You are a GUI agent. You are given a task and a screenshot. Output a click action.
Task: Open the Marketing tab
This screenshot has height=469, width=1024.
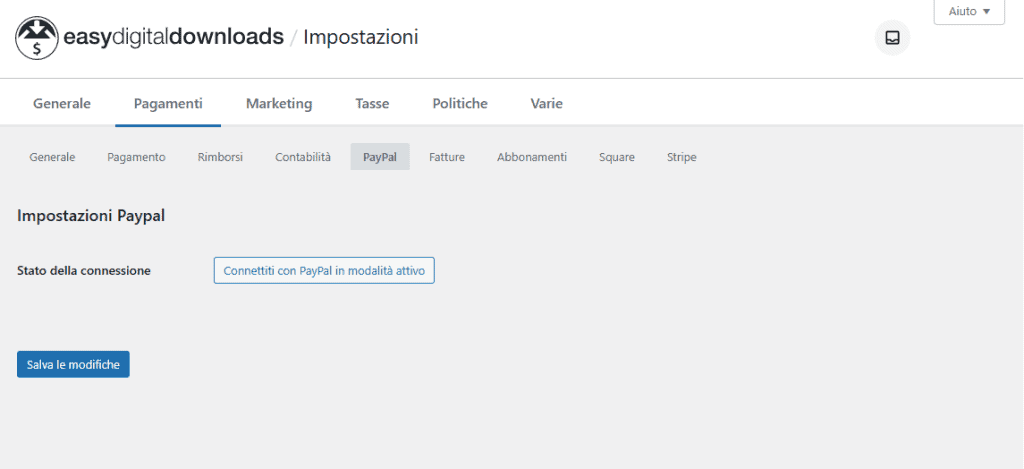[x=279, y=103]
